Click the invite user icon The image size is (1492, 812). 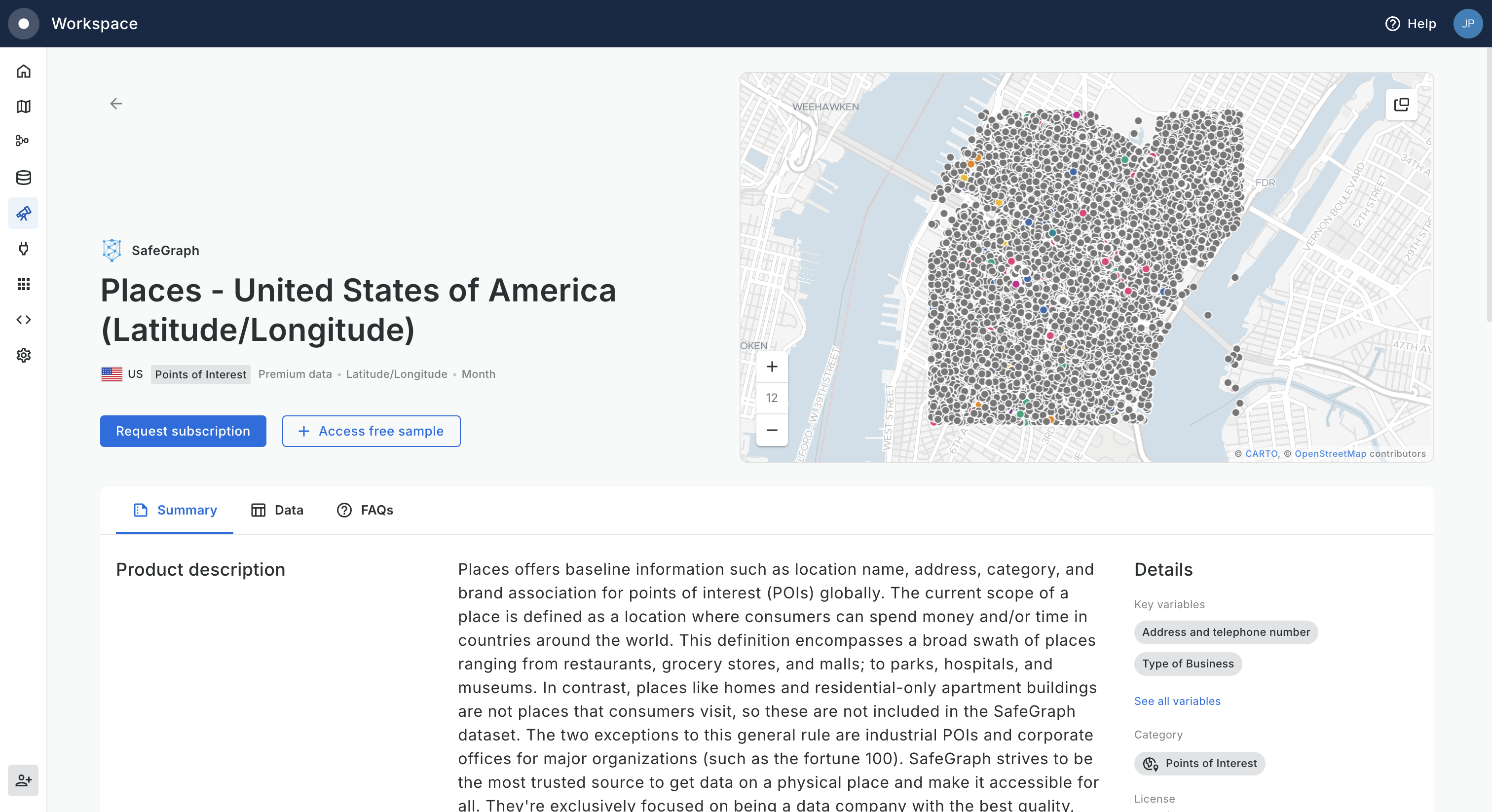(23, 780)
